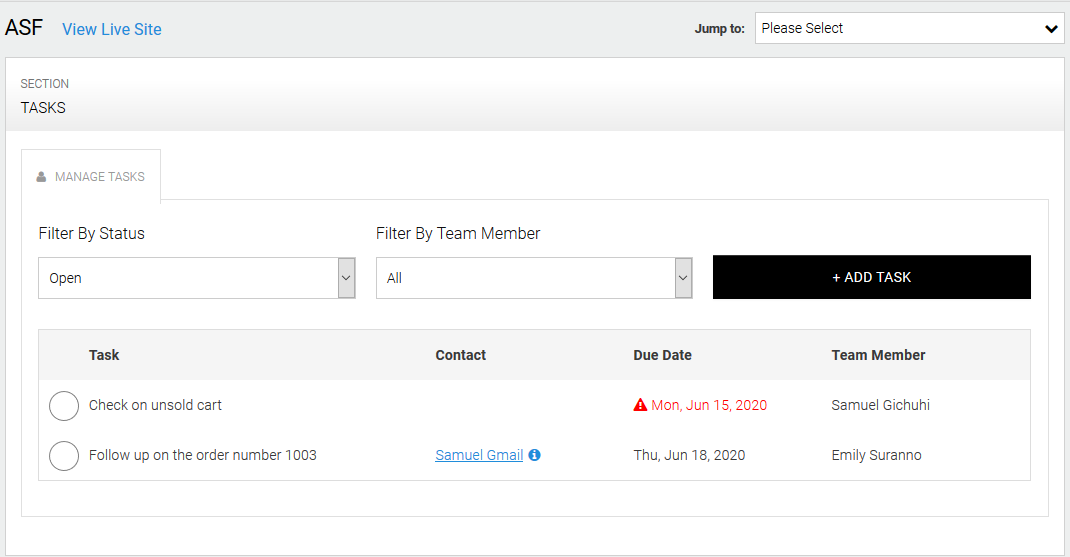Click the Due Date column header
The height and width of the screenshot is (557, 1070).
662,355
